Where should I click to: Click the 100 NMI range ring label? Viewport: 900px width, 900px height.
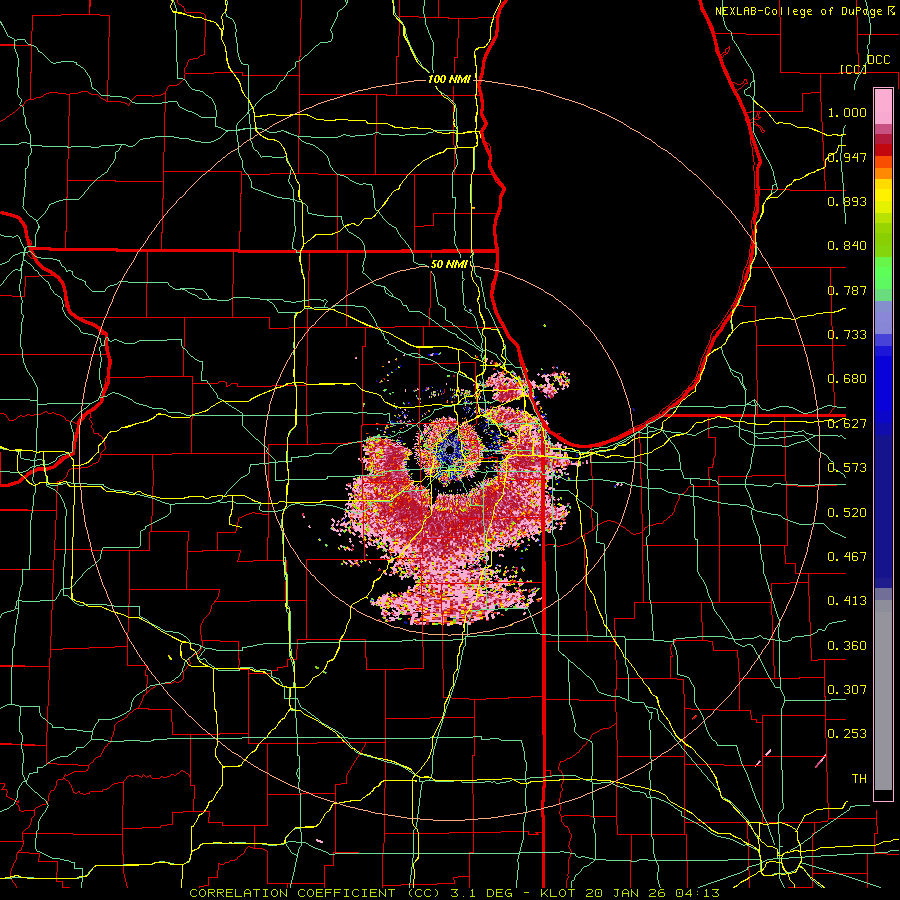pyautogui.click(x=449, y=79)
